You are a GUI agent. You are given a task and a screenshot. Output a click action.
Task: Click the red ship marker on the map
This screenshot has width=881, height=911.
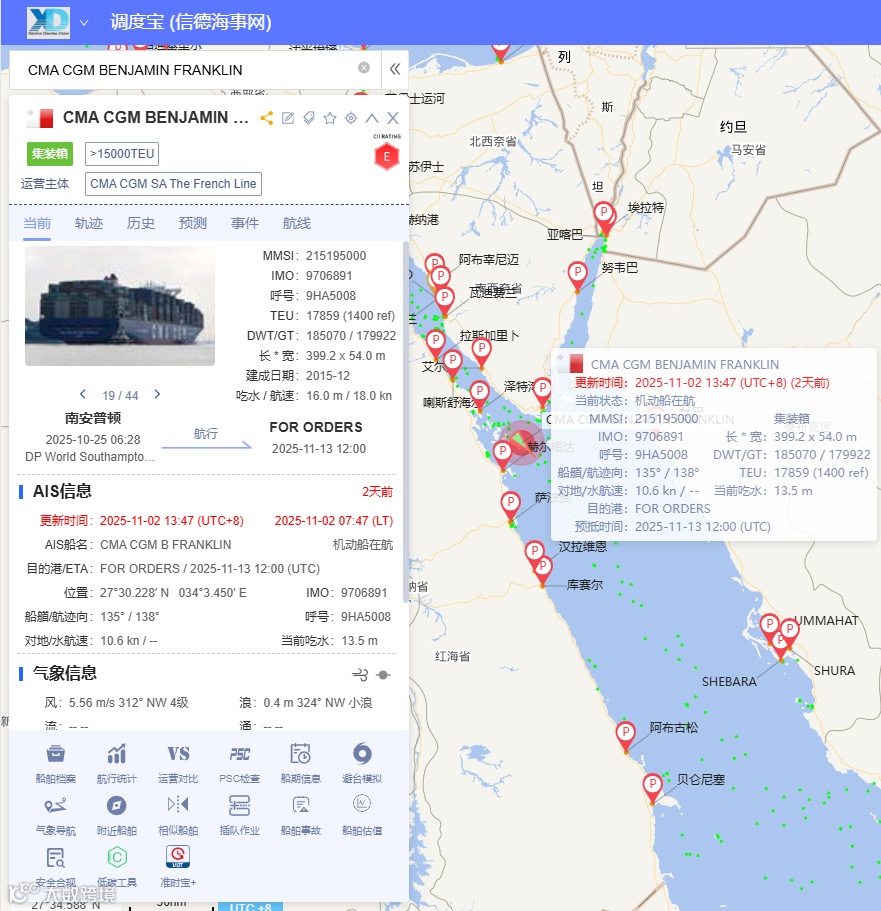522,443
